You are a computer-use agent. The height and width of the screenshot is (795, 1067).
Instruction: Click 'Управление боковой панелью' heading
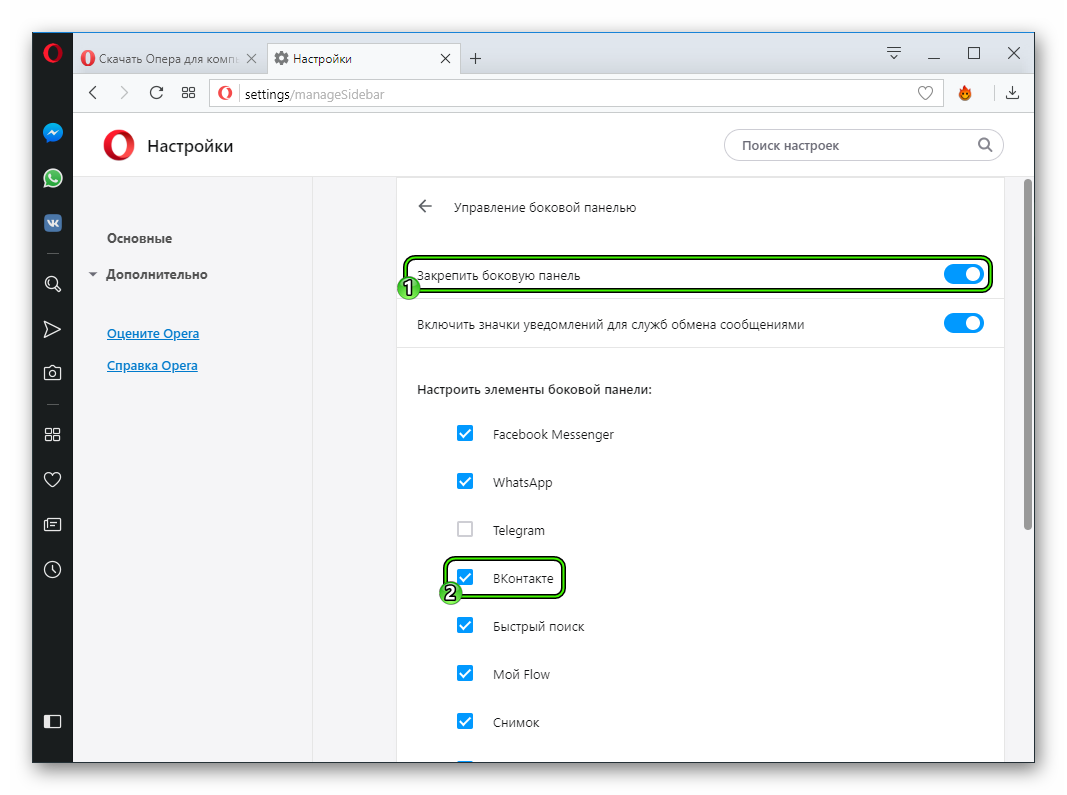click(x=545, y=208)
